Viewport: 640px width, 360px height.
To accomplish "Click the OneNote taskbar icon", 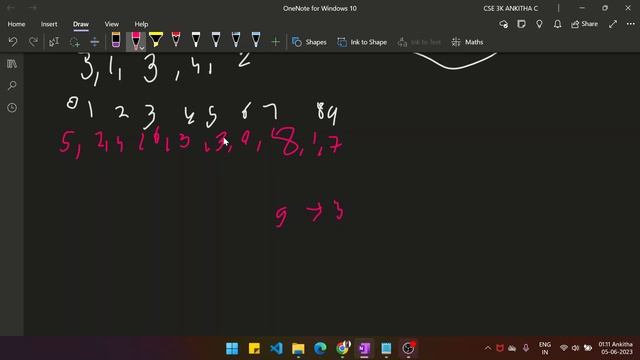I will click(x=364, y=348).
